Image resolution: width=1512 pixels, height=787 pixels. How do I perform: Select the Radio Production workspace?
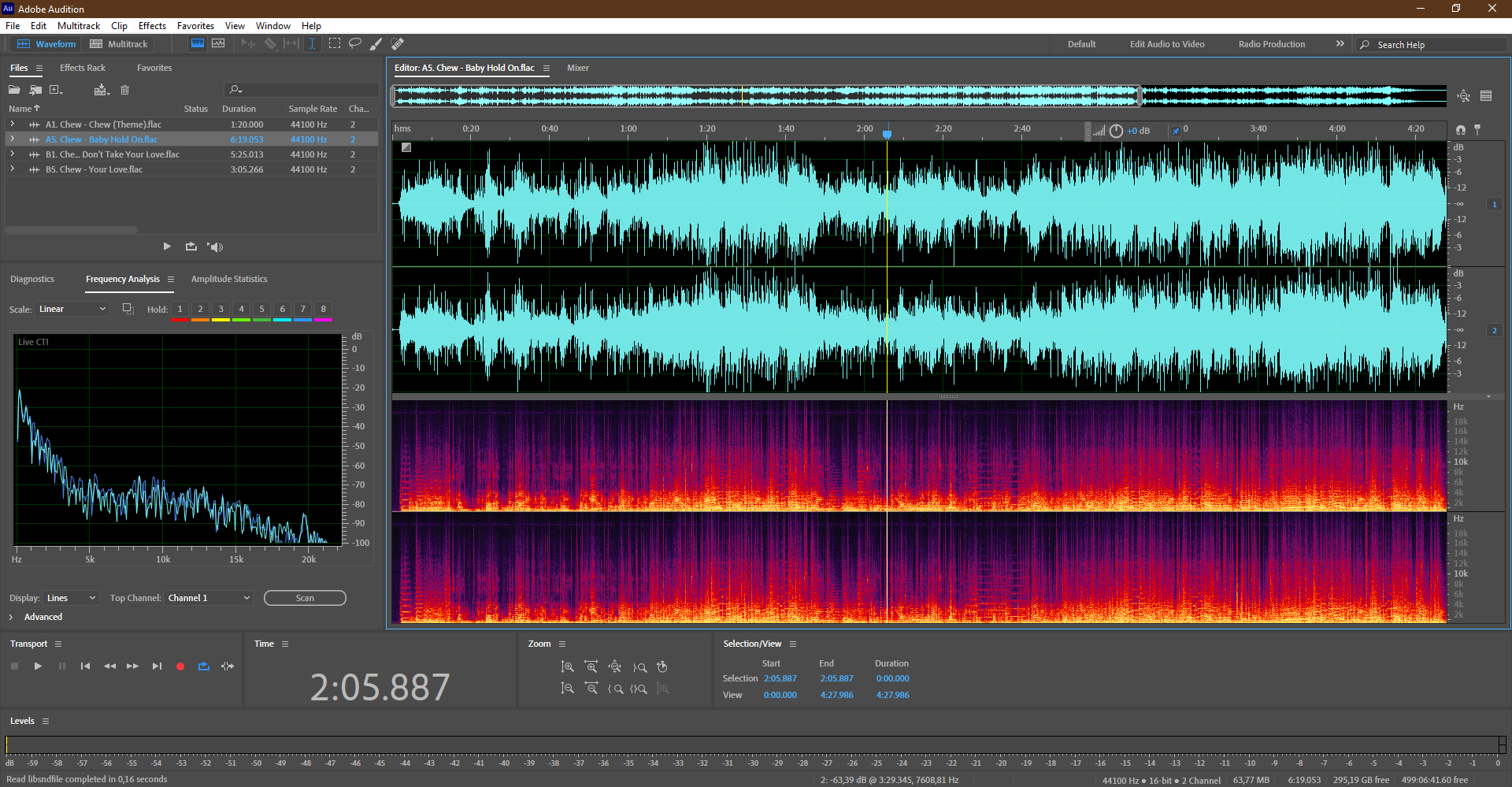1272,44
